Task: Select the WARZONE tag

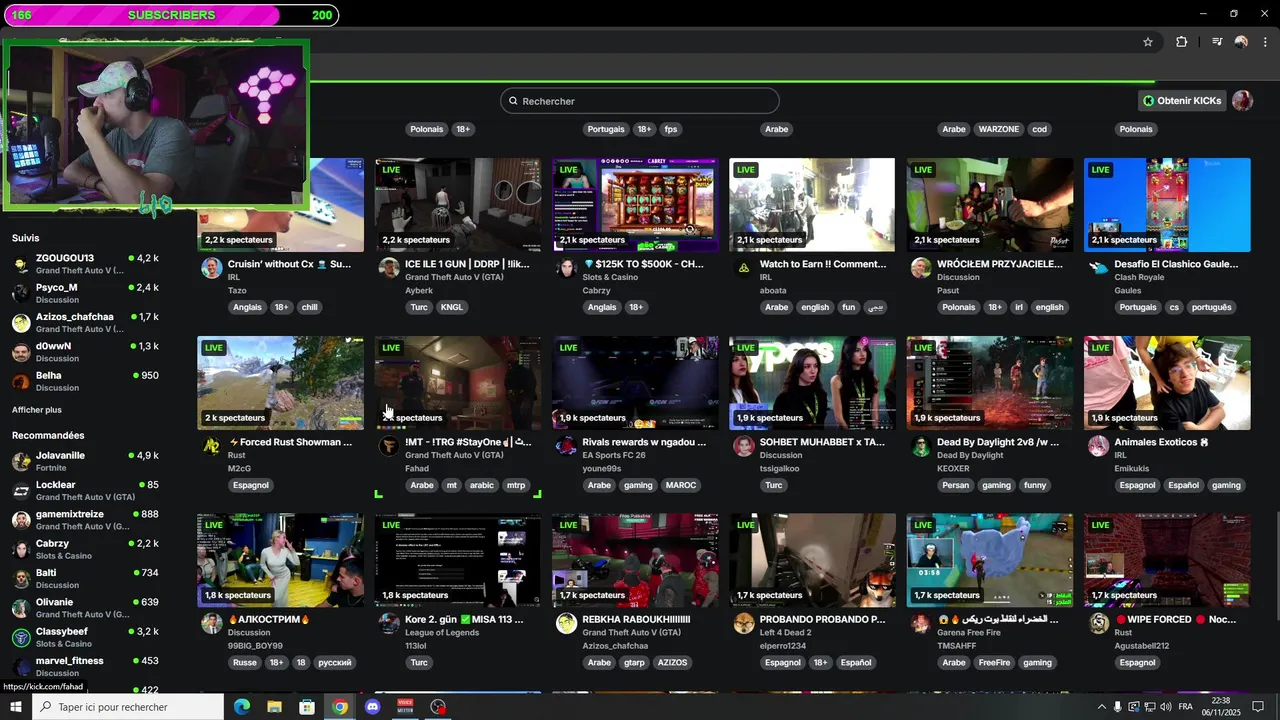Action: click(x=998, y=129)
